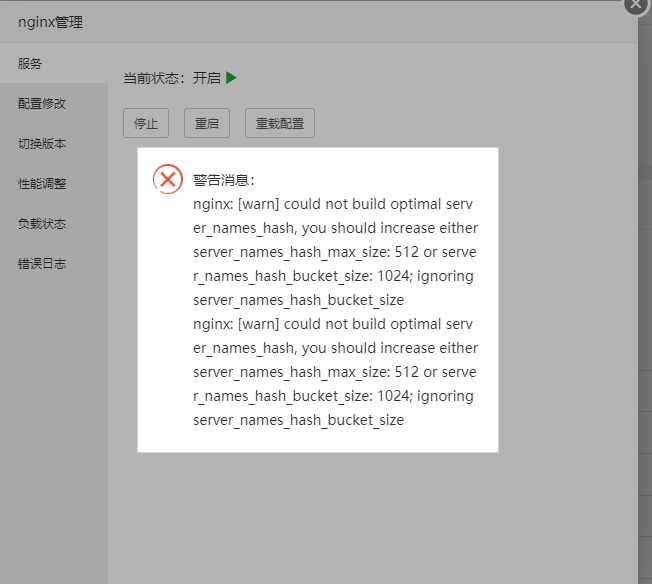Click the 重启 button to restart nginx

click(x=207, y=123)
